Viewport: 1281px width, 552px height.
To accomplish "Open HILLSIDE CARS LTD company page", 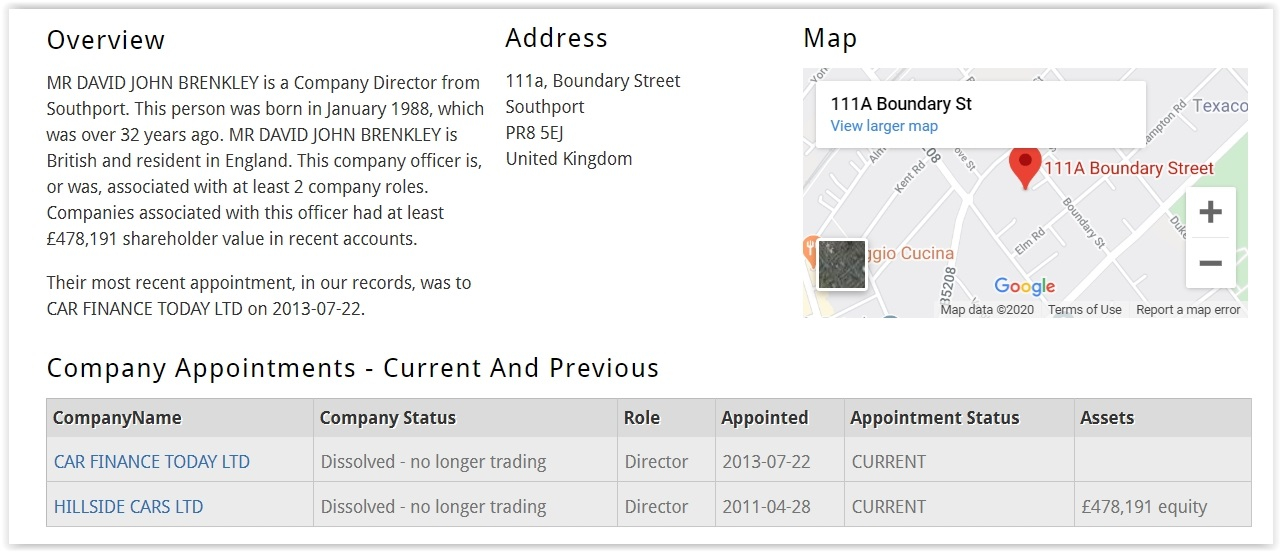I will click(128, 507).
